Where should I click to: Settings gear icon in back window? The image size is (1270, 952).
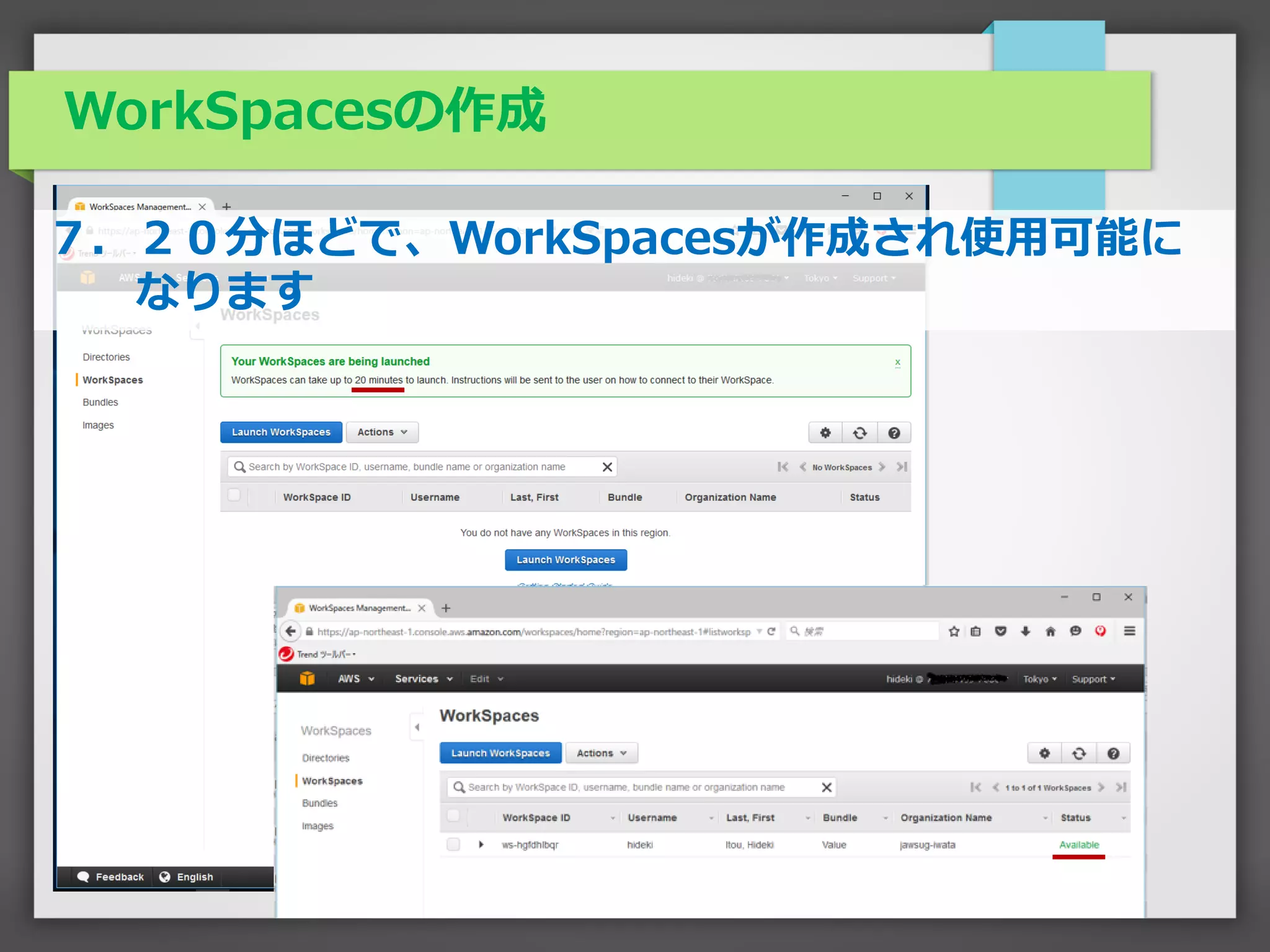coord(825,433)
